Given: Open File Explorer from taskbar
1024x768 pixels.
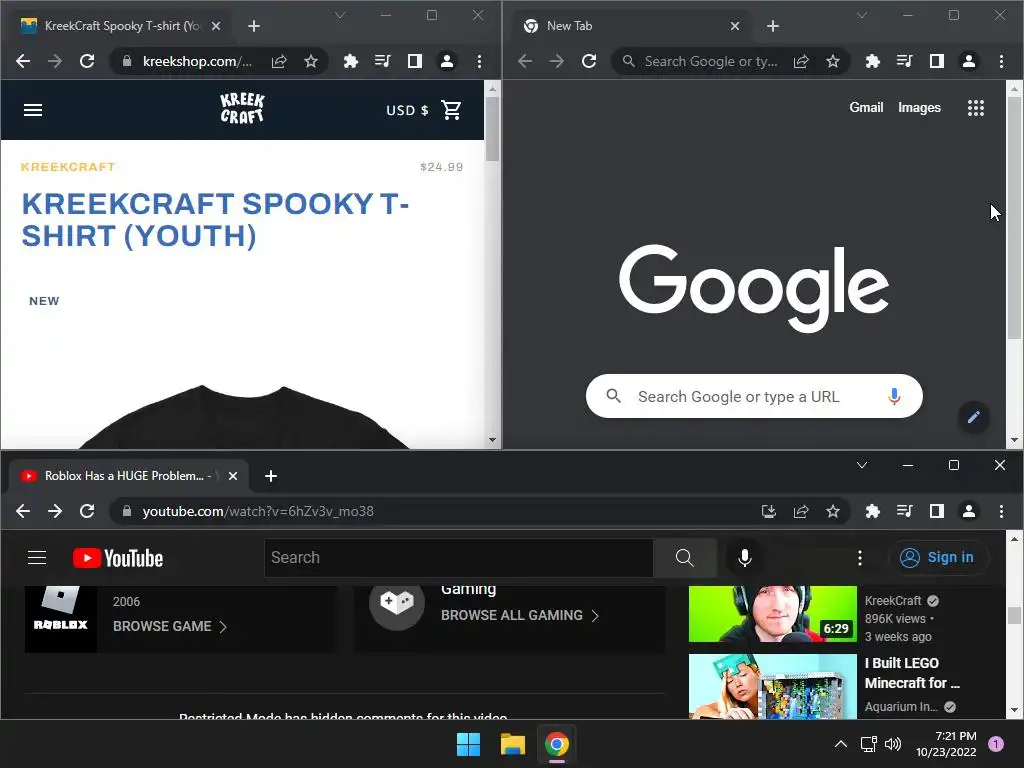Looking at the screenshot, I should (x=513, y=744).
